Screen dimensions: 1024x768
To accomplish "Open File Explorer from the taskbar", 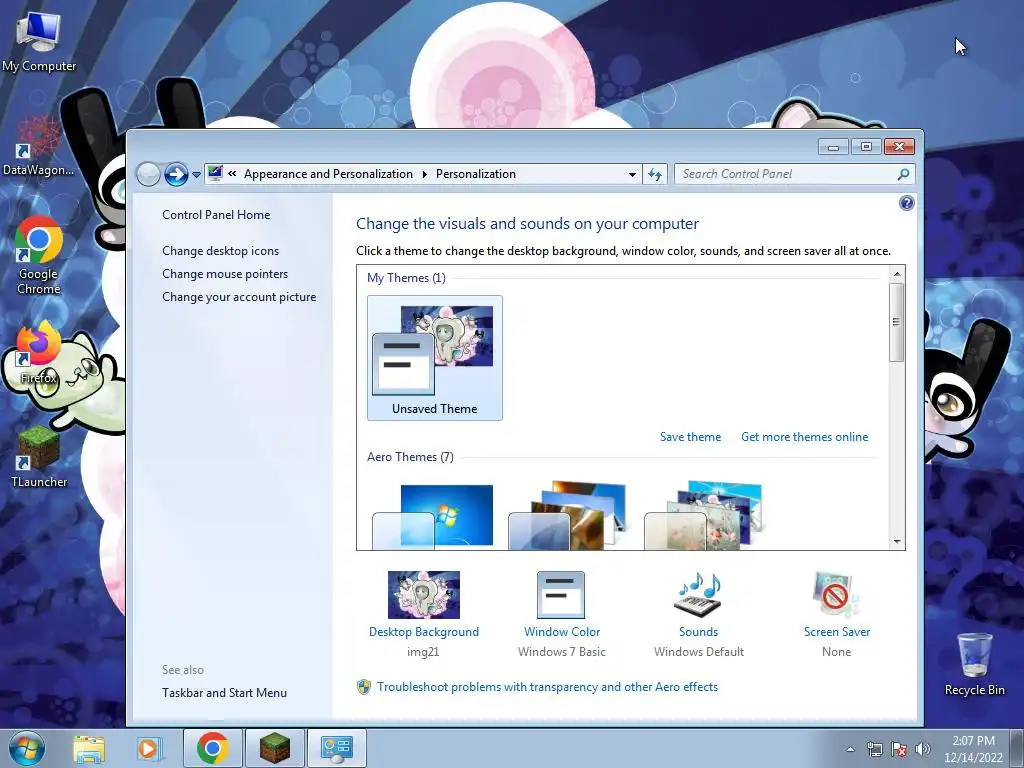I will [89, 748].
